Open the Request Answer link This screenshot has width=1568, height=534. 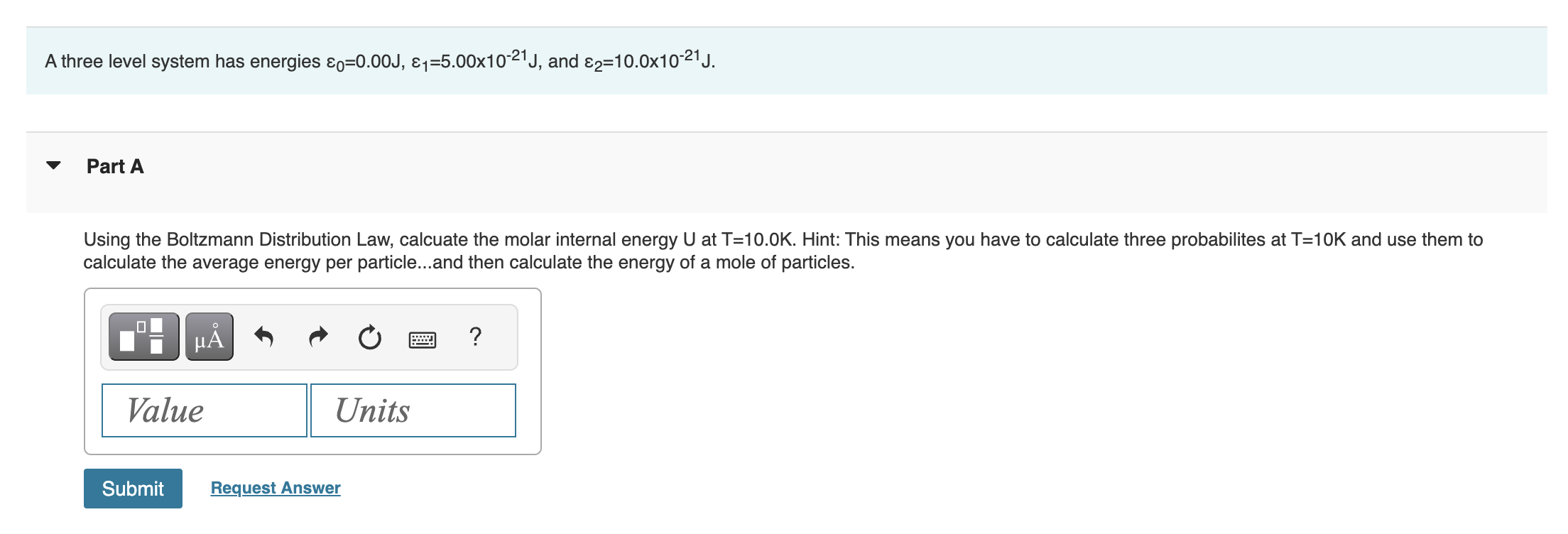276,488
